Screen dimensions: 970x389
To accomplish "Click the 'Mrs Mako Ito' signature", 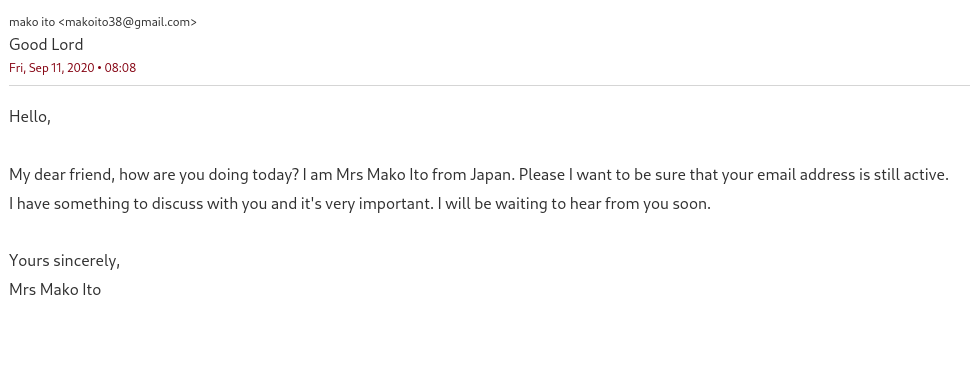I will [x=55, y=289].
